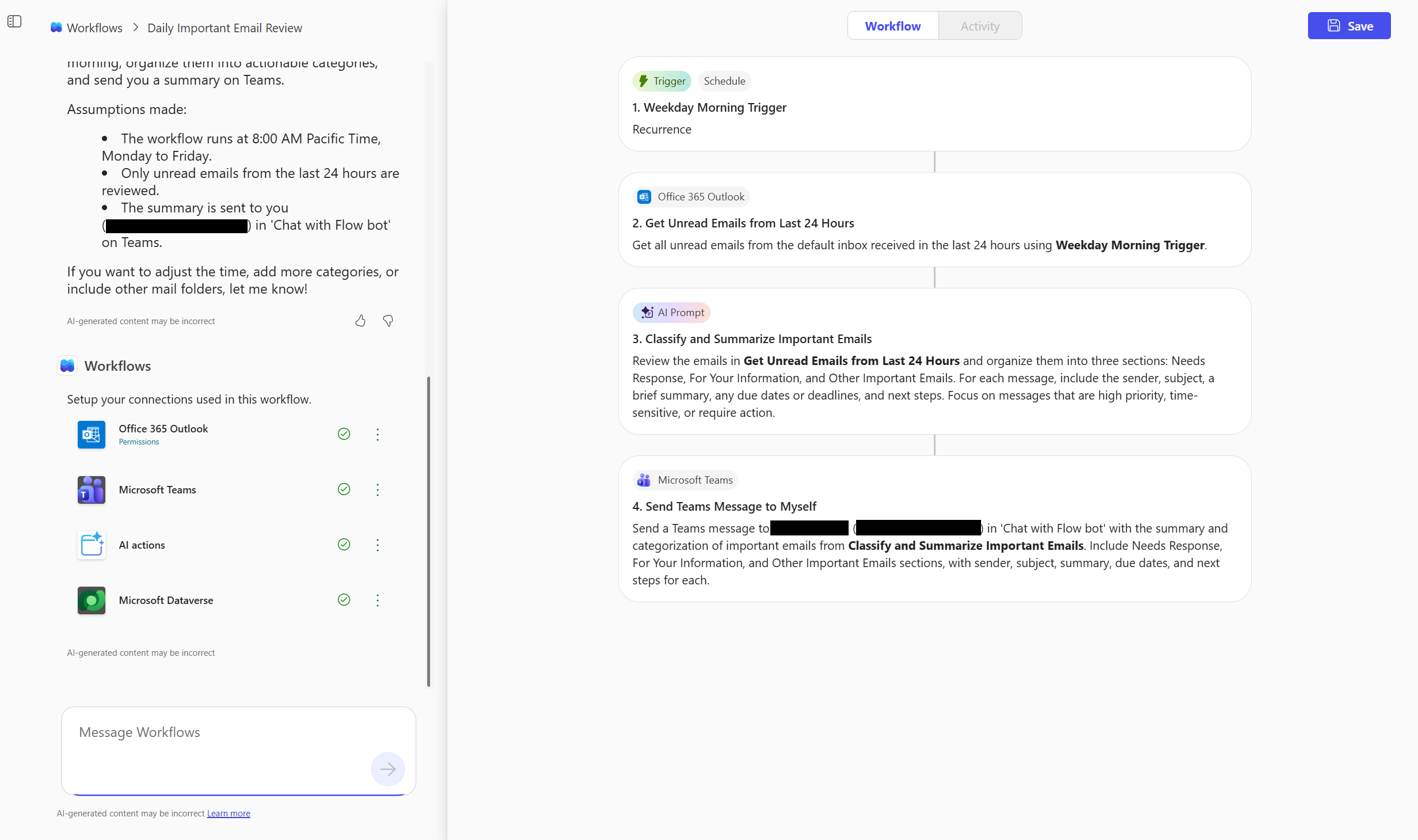Click the Office 365 Outlook connector icon
Screen dimensions: 1418x840
[x=91, y=435]
